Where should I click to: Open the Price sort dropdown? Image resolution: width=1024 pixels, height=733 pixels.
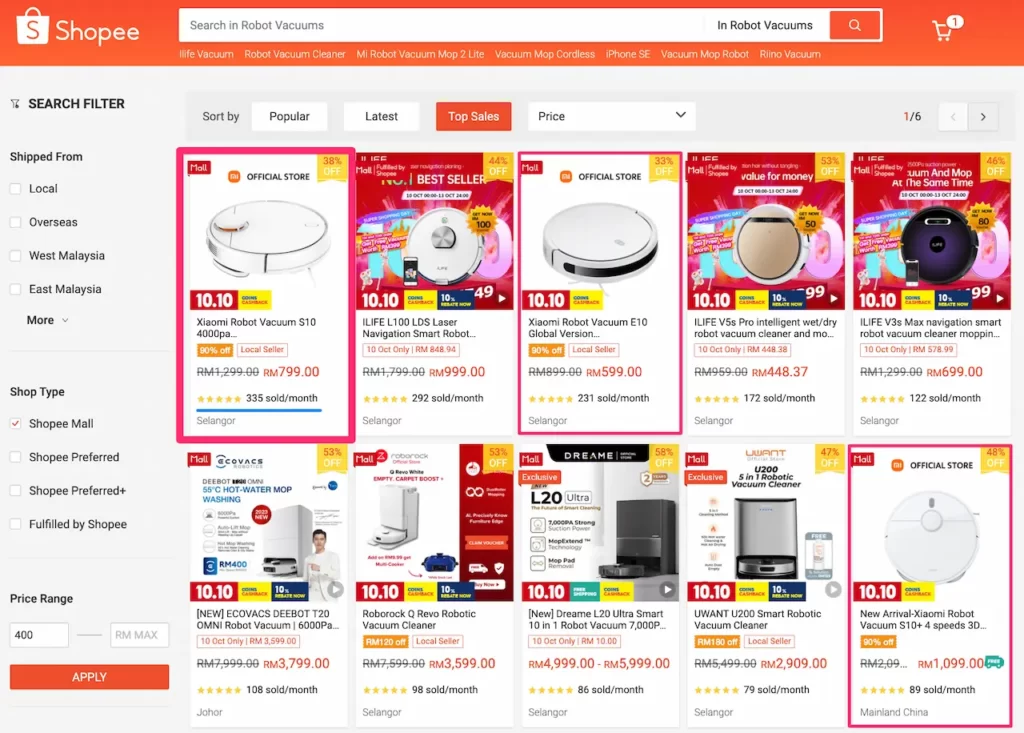pyautogui.click(x=611, y=116)
